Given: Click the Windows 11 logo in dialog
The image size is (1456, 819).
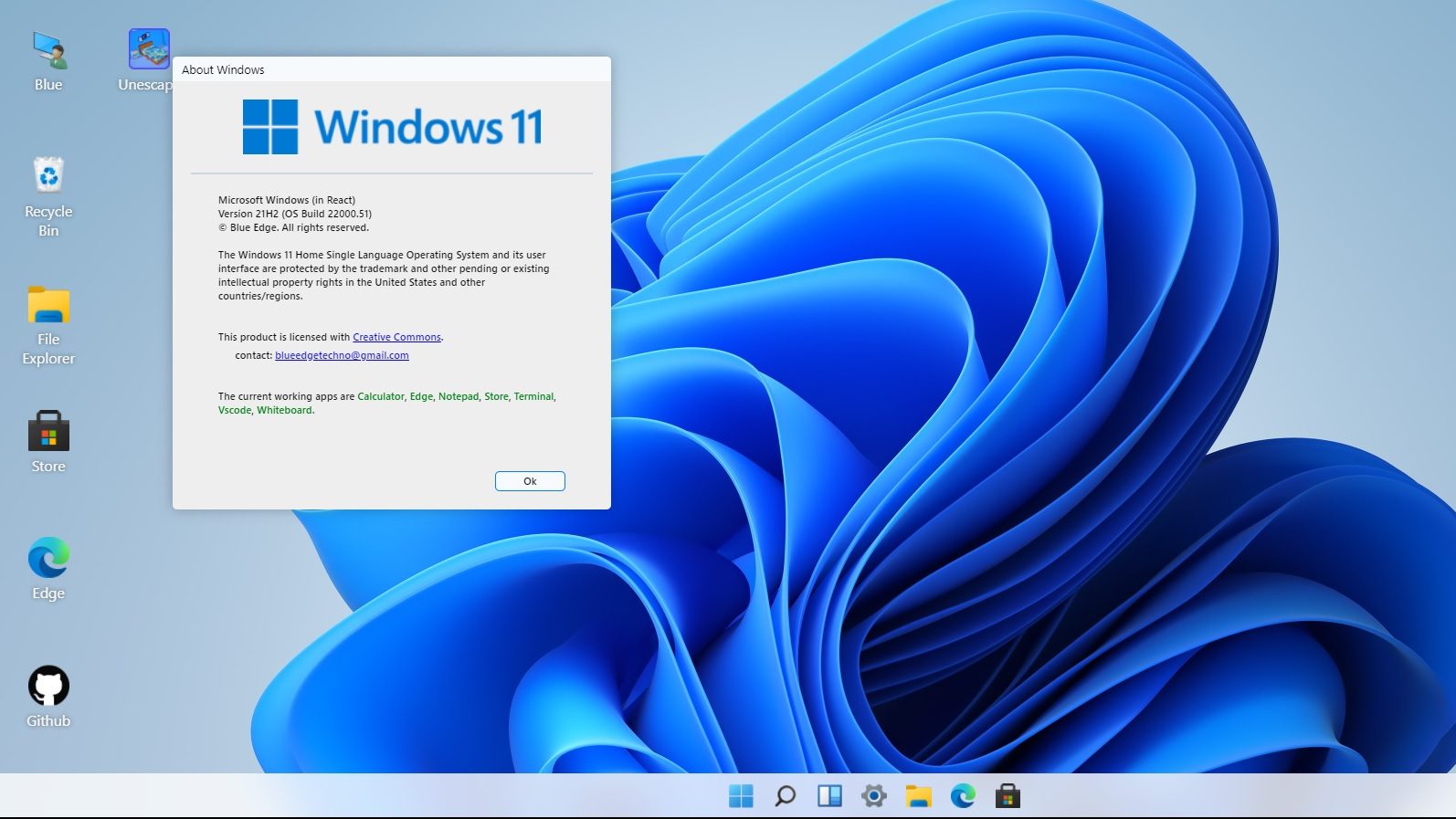Looking at the screenshot, I should 393,127.
